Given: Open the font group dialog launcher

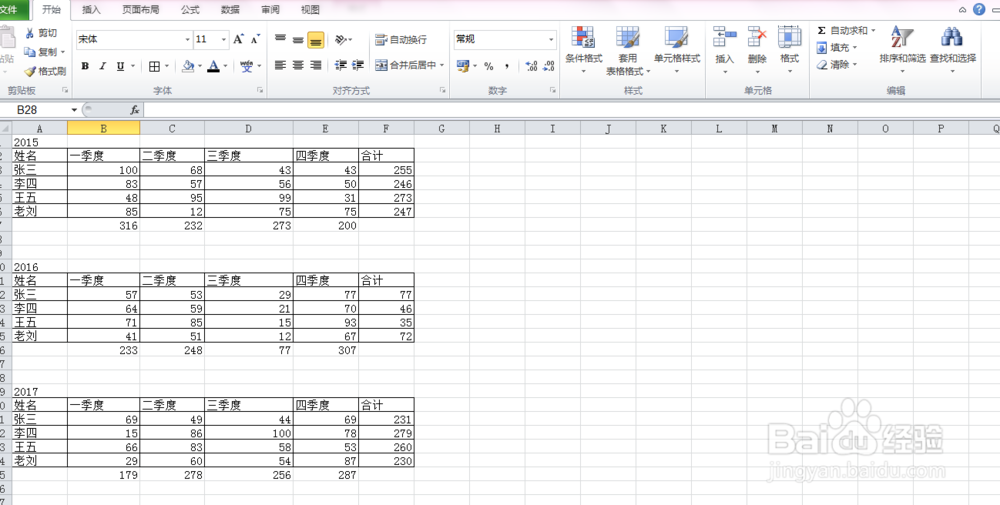Looking at the screenshot, I should point(260,91).
